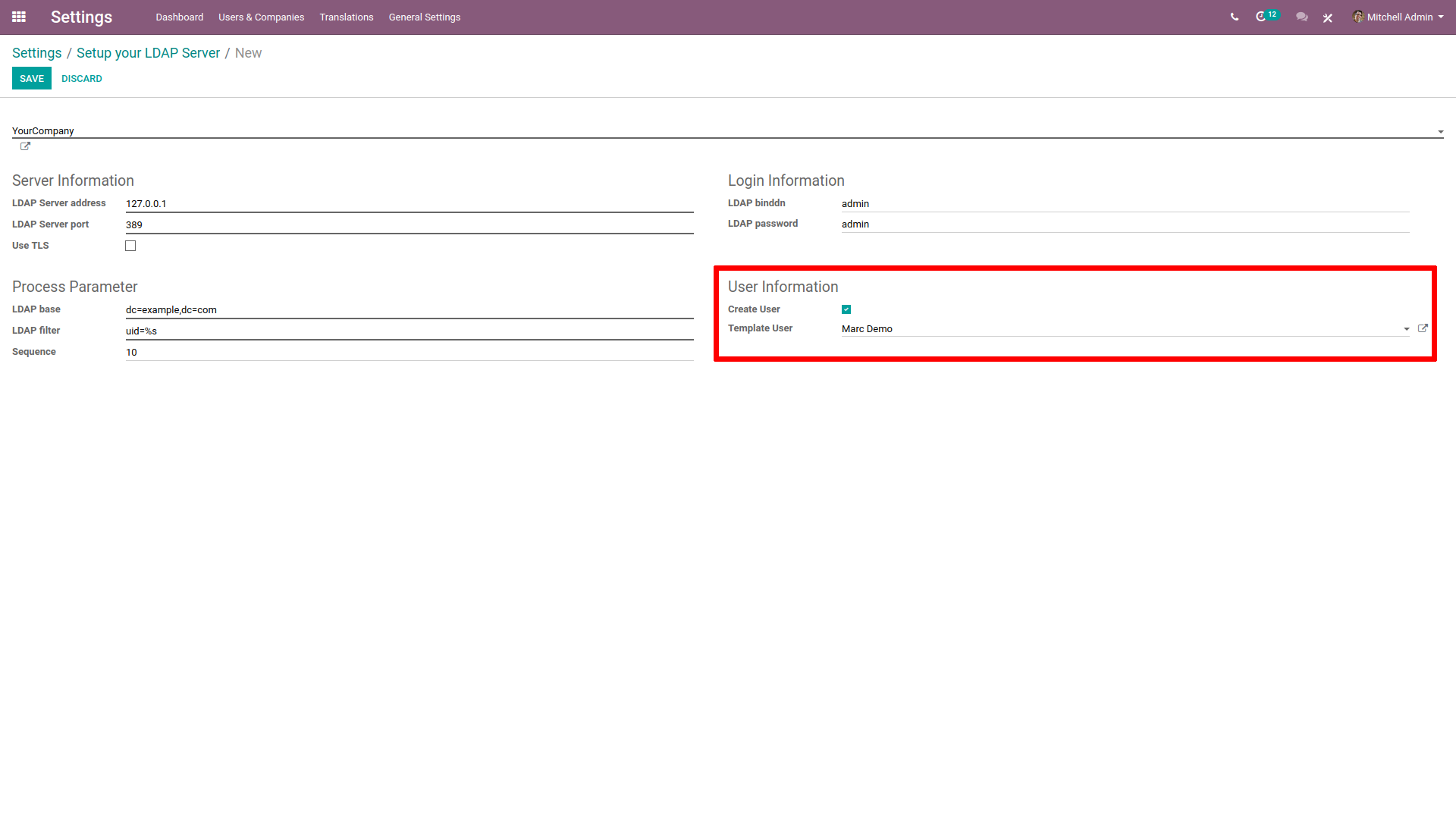Click the external link icon next to Template User
The image size is (1456, 819).
pyautogui.click(x=1424, y=328)
